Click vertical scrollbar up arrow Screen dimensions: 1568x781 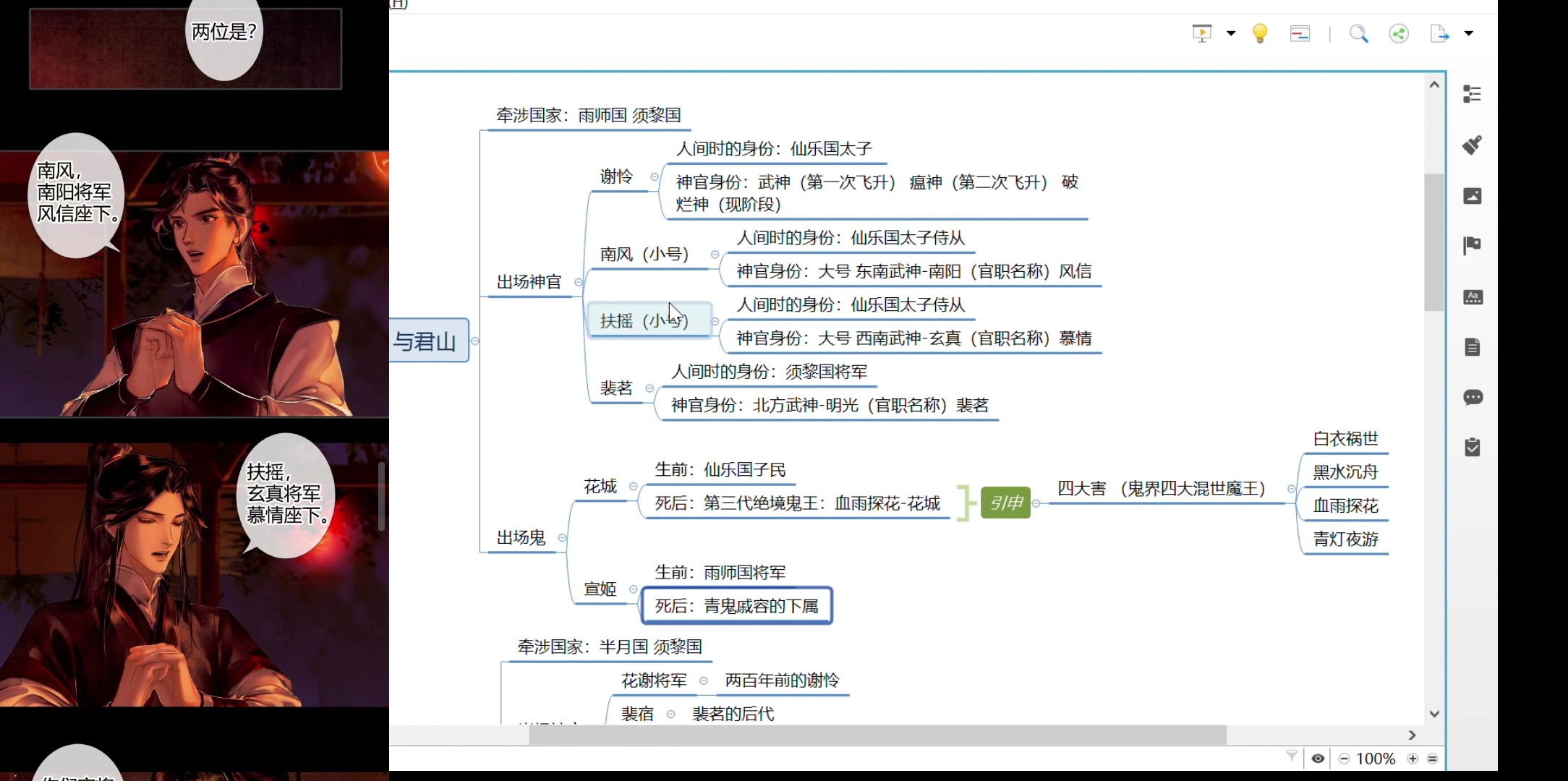click(1435, 85)
